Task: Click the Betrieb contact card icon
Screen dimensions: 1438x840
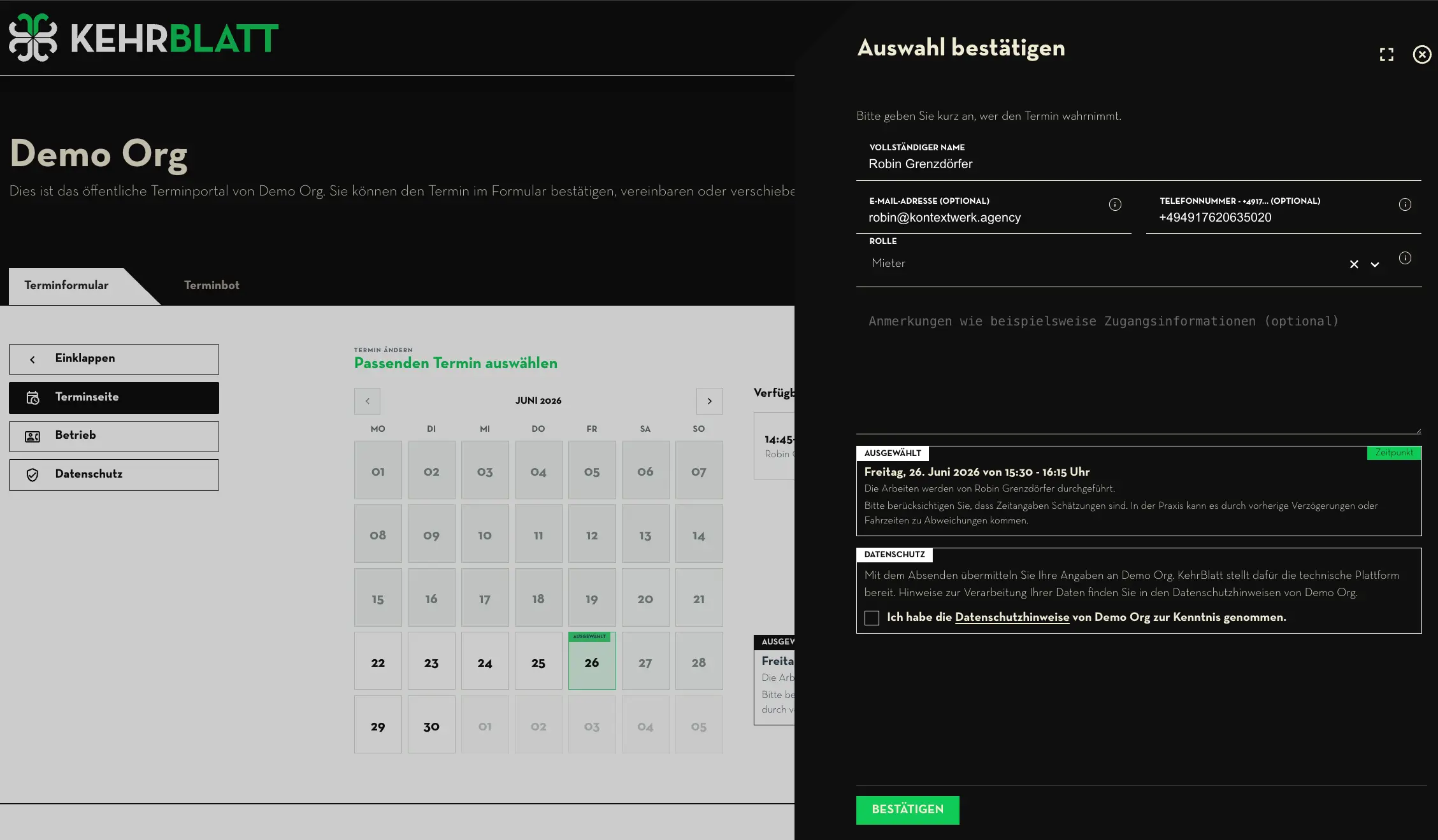Action: click(x=32, y=436)
